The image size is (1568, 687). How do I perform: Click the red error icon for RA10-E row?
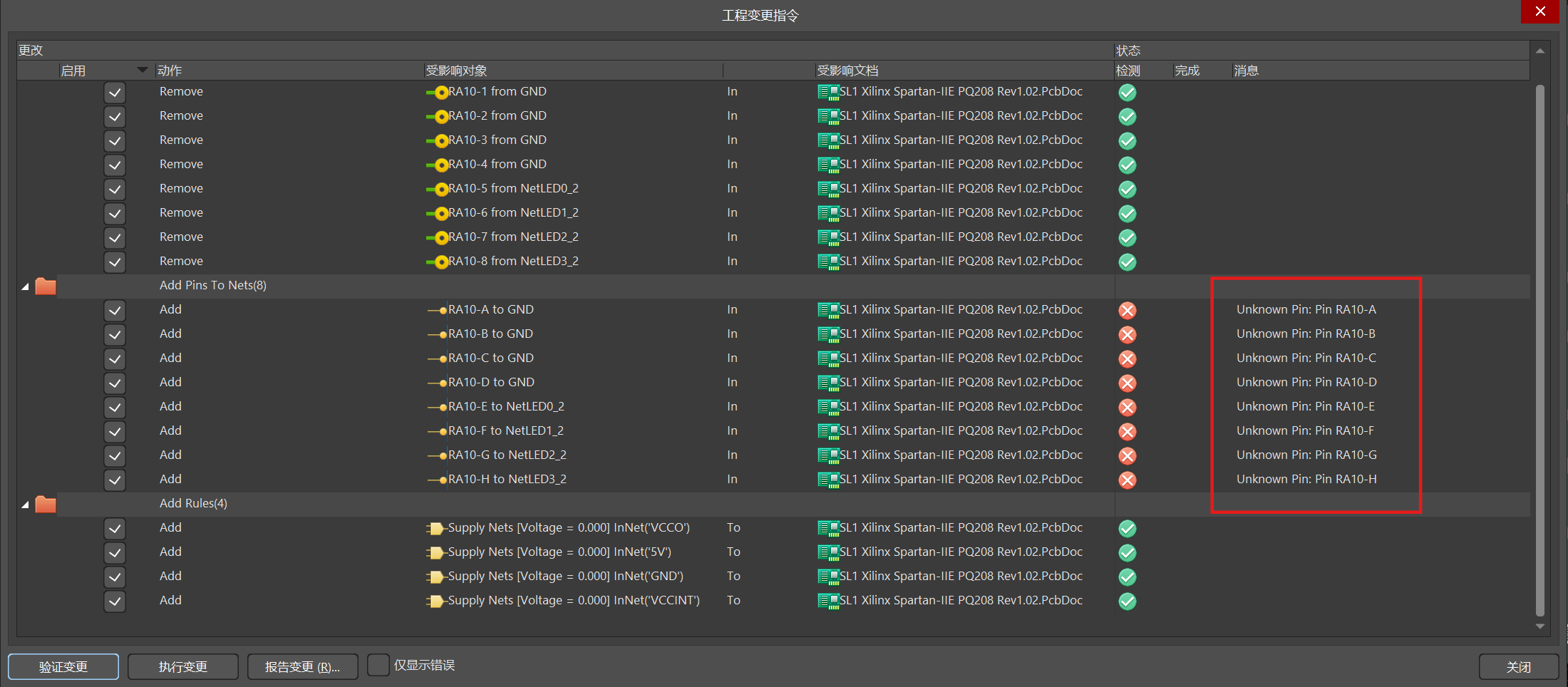point(1127,407)
